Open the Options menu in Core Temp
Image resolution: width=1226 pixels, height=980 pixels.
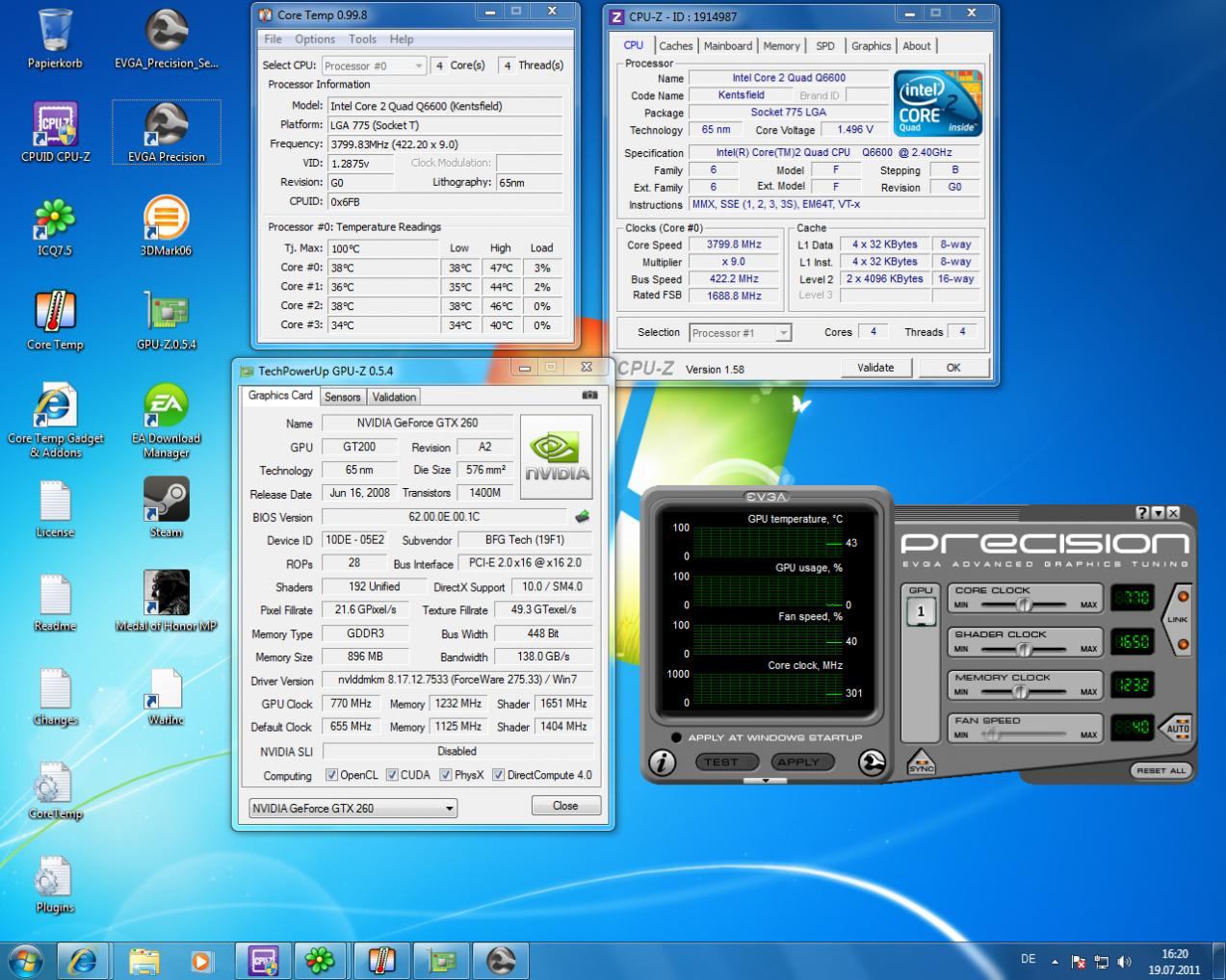pyautogui.click(x=315, y=39)
